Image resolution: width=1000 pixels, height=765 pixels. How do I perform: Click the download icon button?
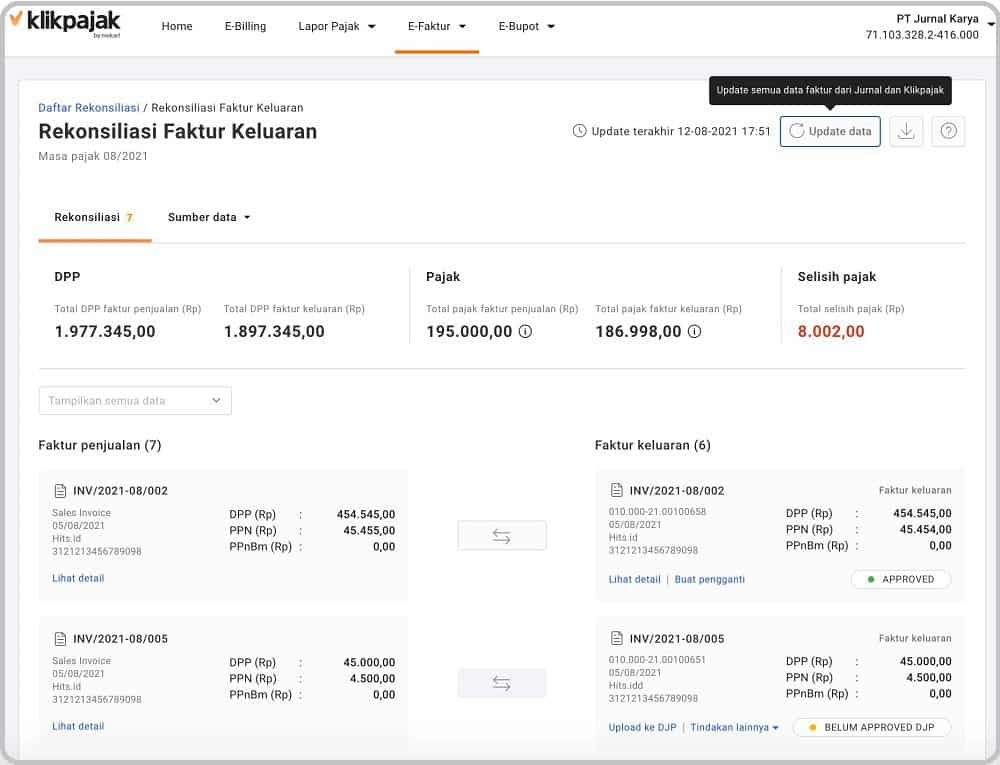point(906,131)
